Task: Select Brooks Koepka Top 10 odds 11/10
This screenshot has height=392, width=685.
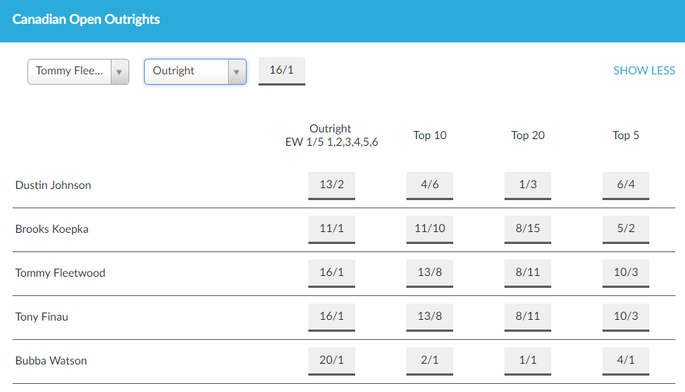Action: click(x=429, y=229)
